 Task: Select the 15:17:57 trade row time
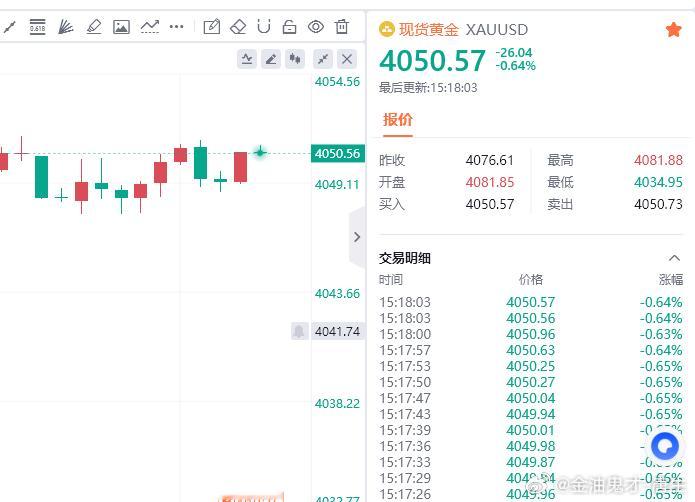405,350
